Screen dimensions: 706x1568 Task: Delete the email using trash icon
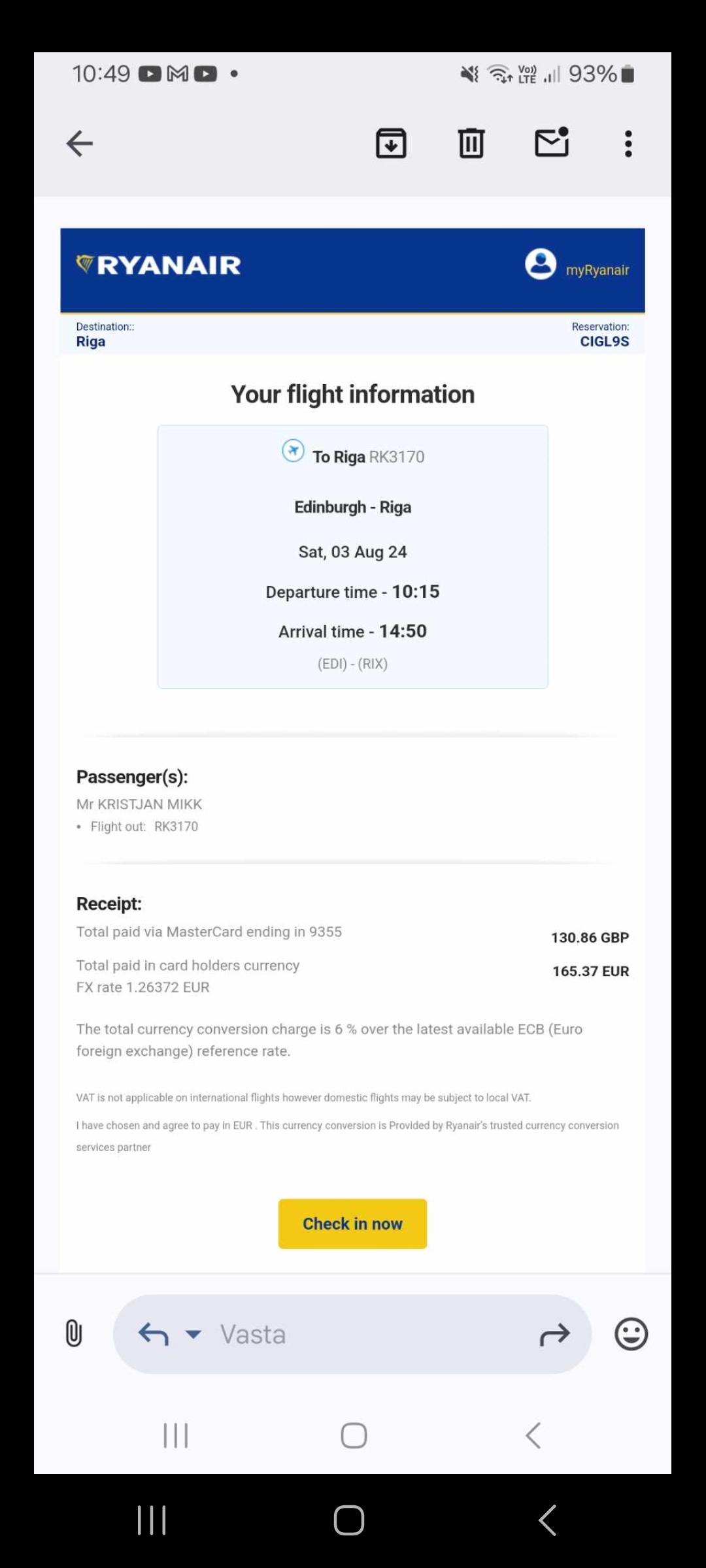pyautogui.click(x=471, y=144)
